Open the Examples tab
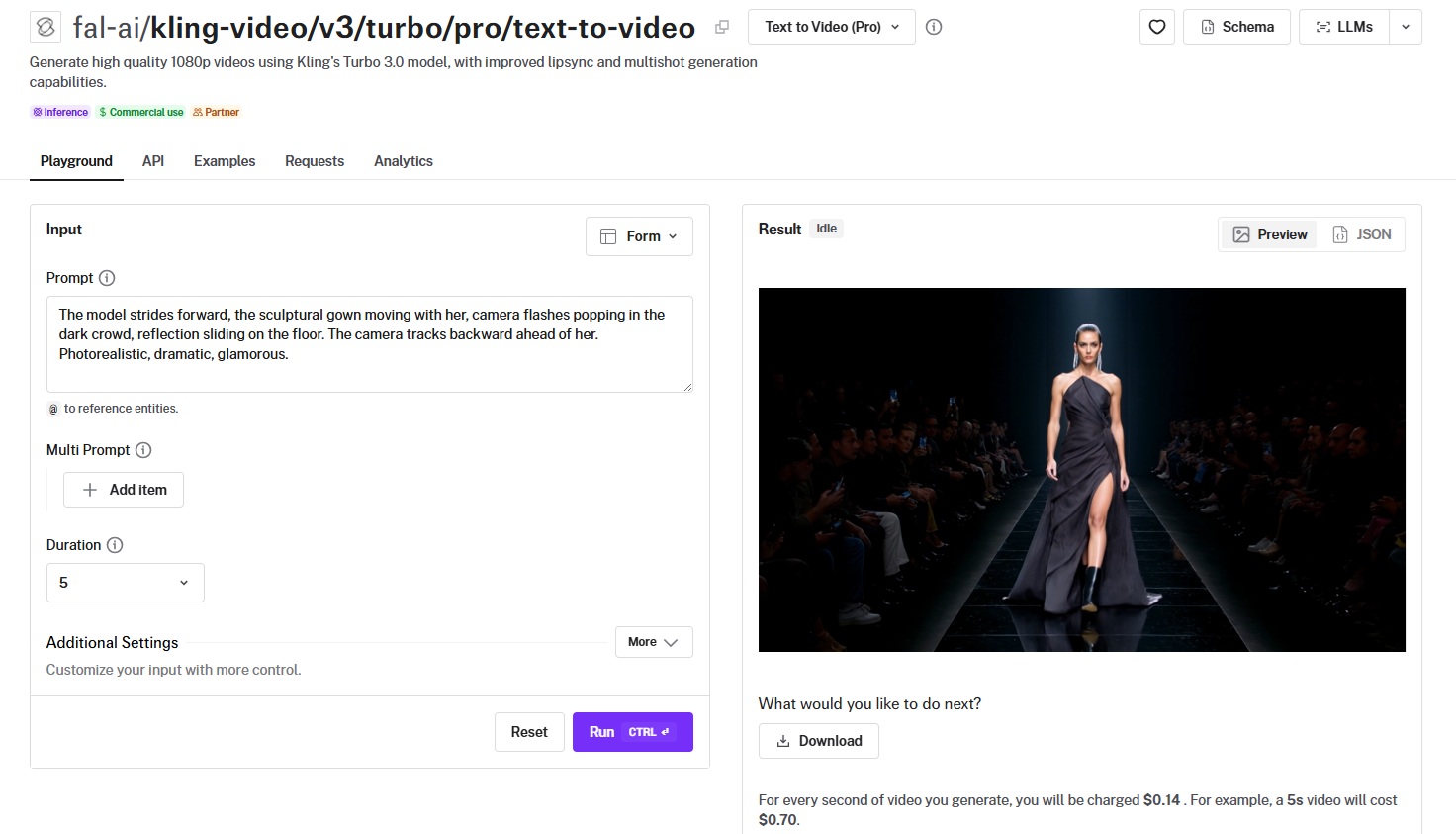Viewport: 1456px width, 834px height. coord(225,161)
